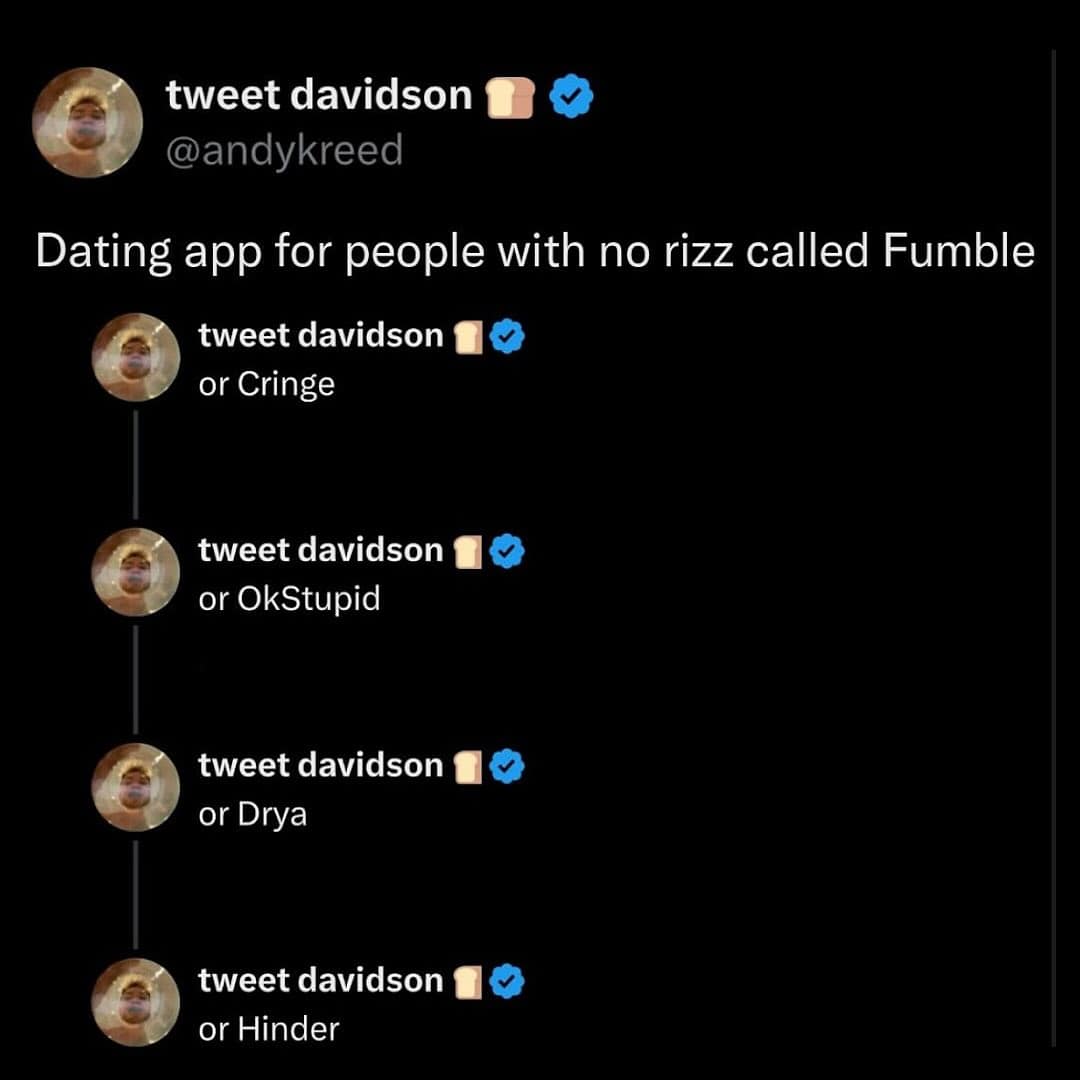Screen dimensions: 1080x1080
Task: Open the "Dating app for people" tweet text
Action: [x=534, y=252]
